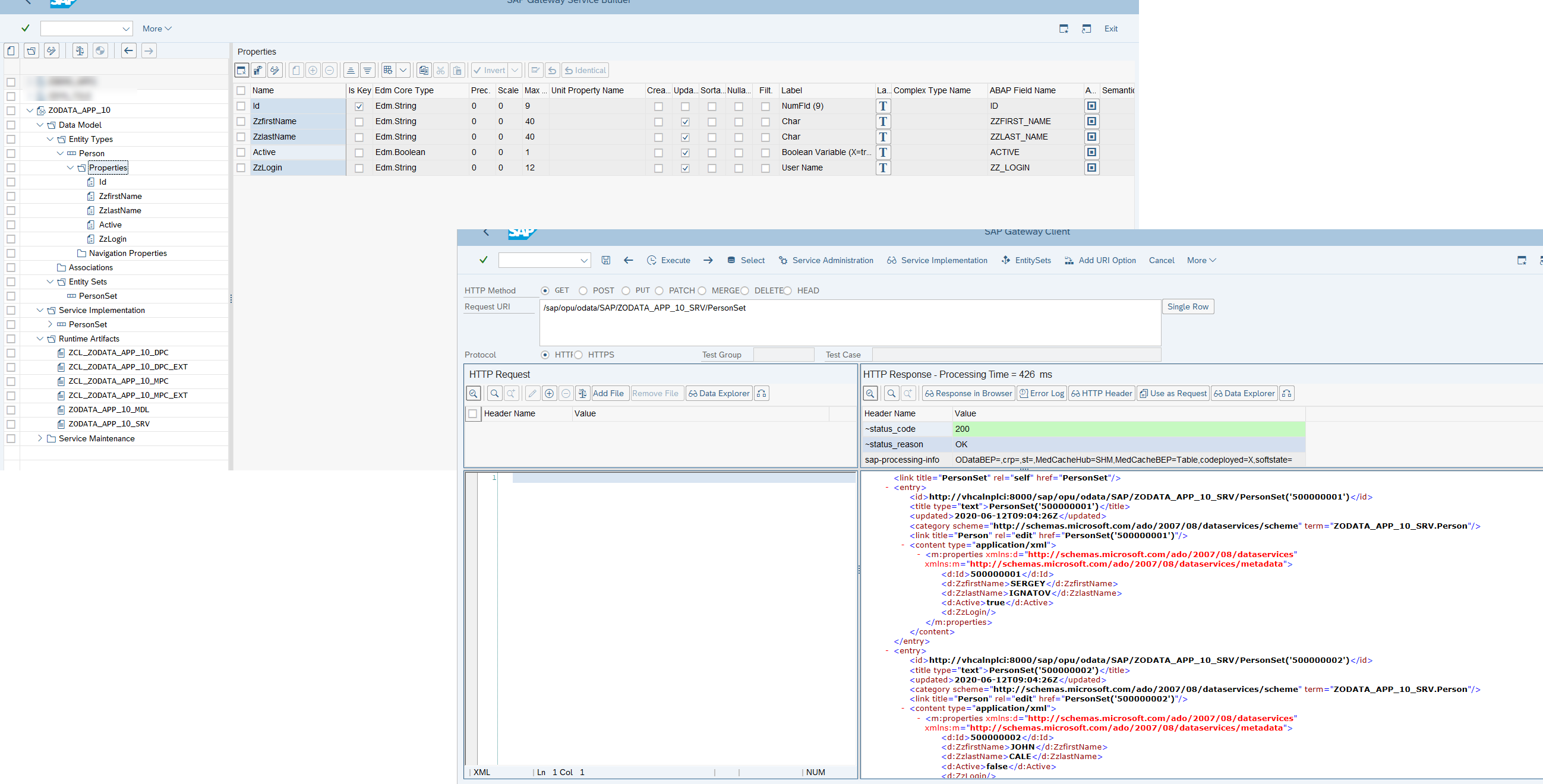Collapse the ZODATA_APP_10 project node
The image size is (1543, 784).
pos(30,110)
